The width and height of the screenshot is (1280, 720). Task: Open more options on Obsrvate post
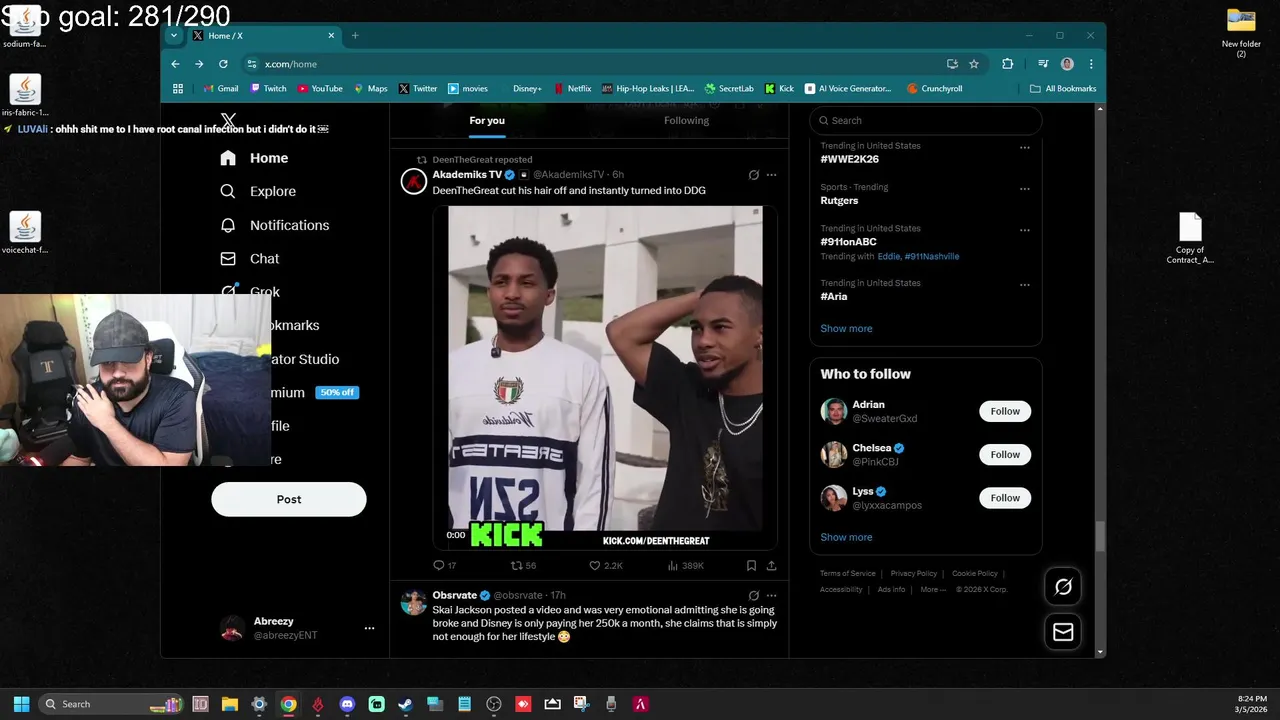tap(771, 595)
